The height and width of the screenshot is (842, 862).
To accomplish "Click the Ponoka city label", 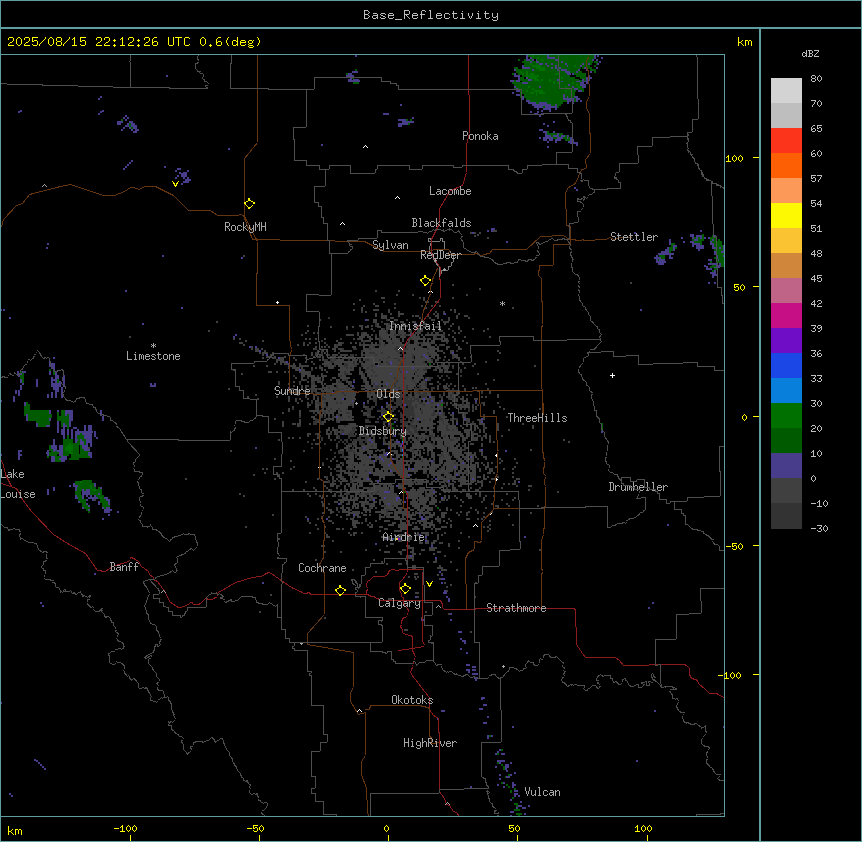I will coord(480,136).
